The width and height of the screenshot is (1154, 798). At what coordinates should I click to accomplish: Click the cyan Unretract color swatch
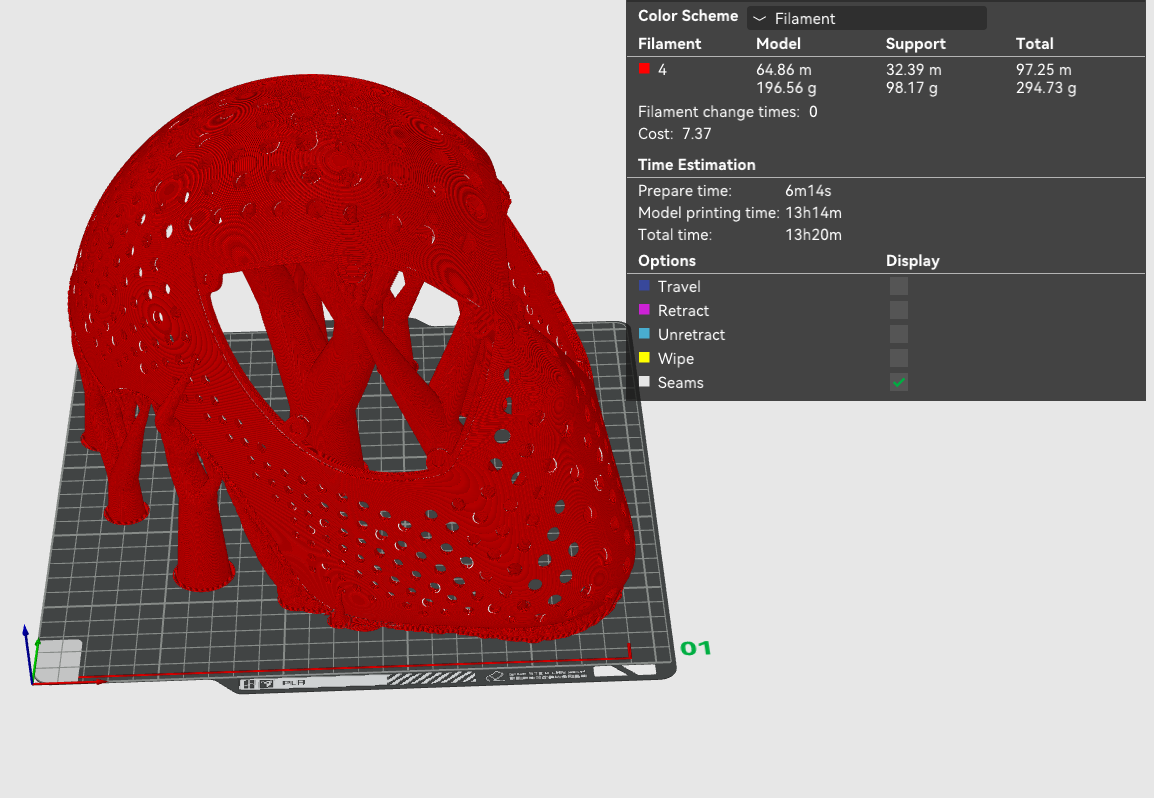tap(644, 333)
